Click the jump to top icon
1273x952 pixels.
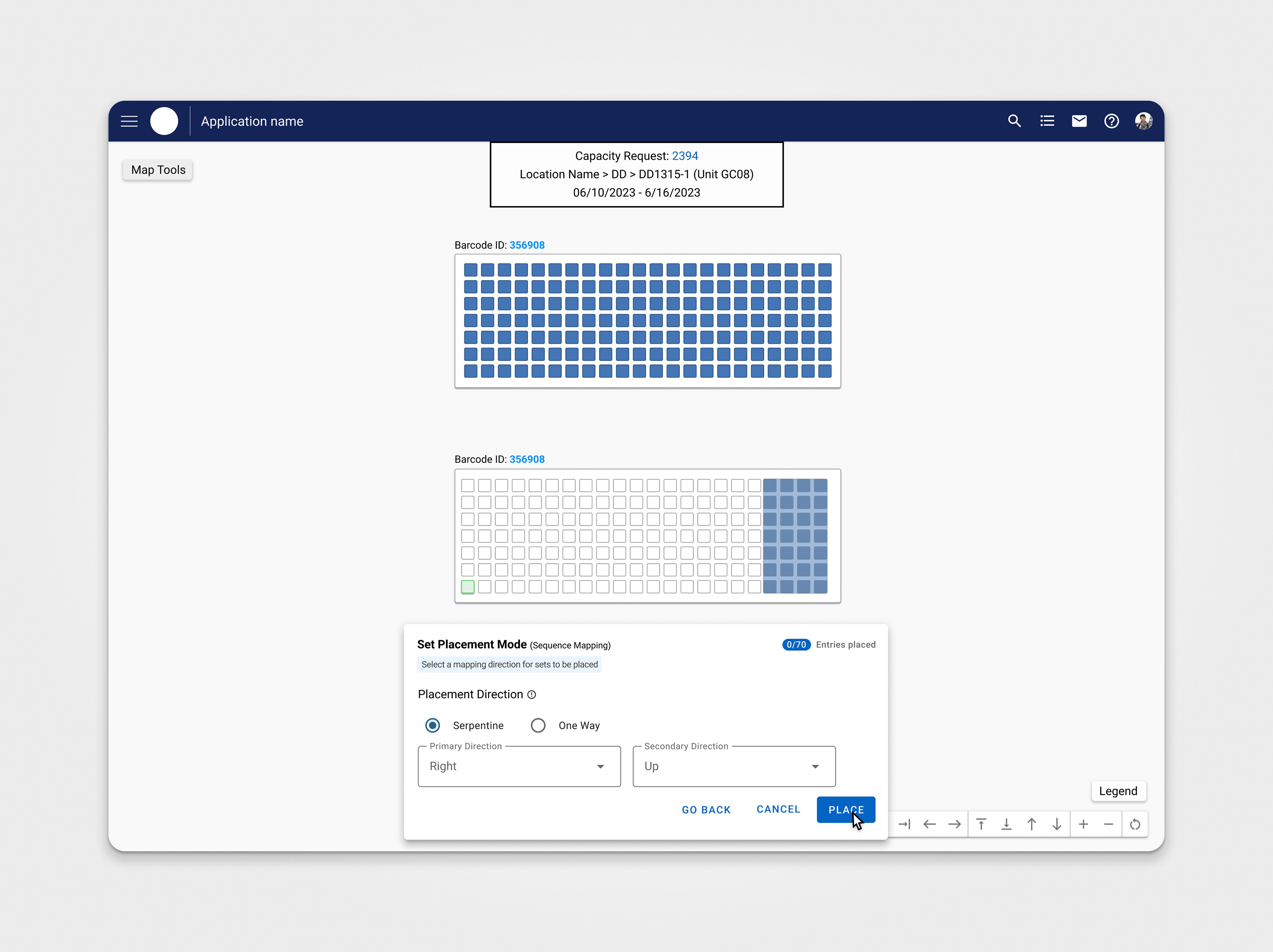(982, 824)
